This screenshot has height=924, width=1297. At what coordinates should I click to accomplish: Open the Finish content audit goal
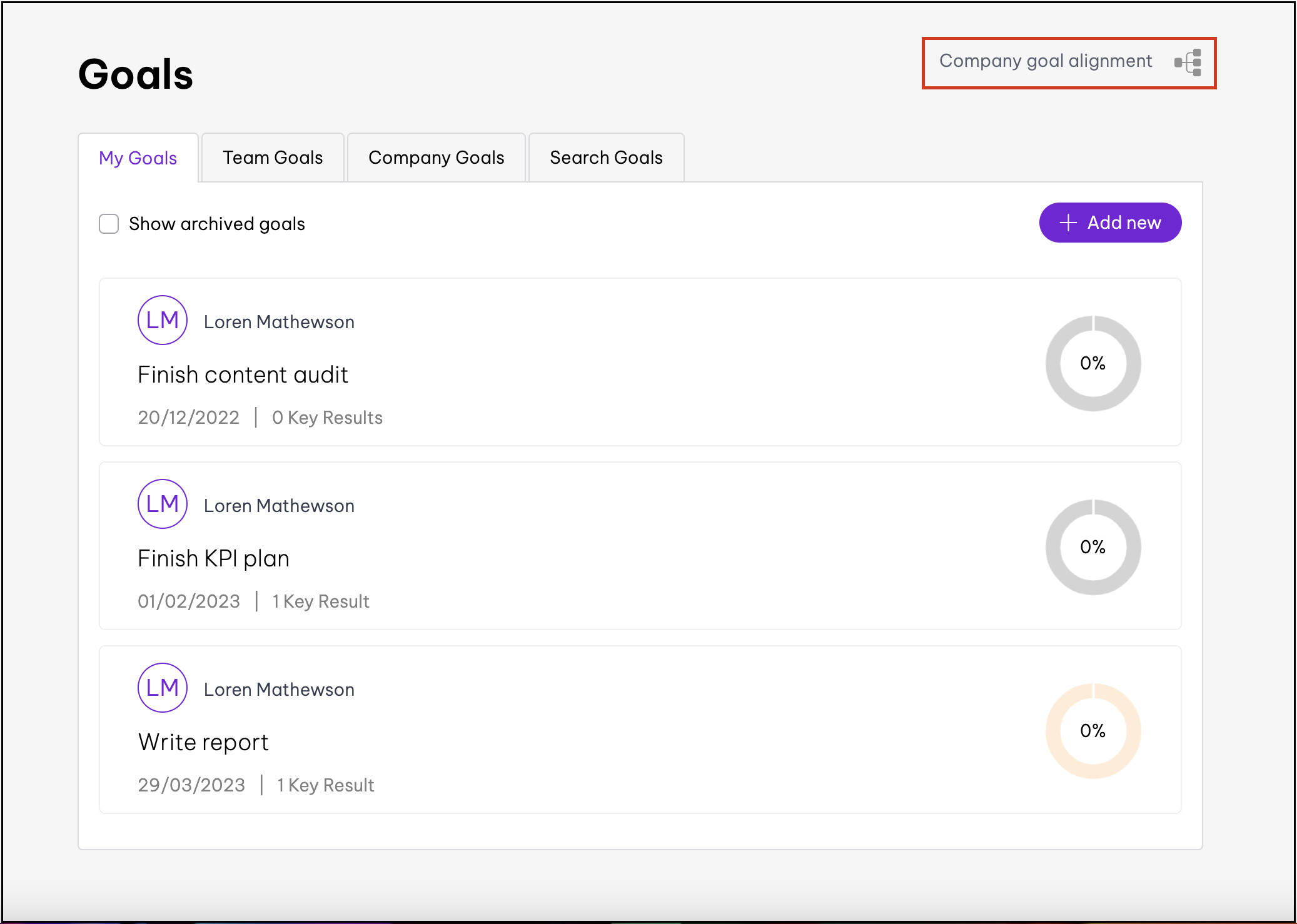pyautogui.click(x=243, y=375)
